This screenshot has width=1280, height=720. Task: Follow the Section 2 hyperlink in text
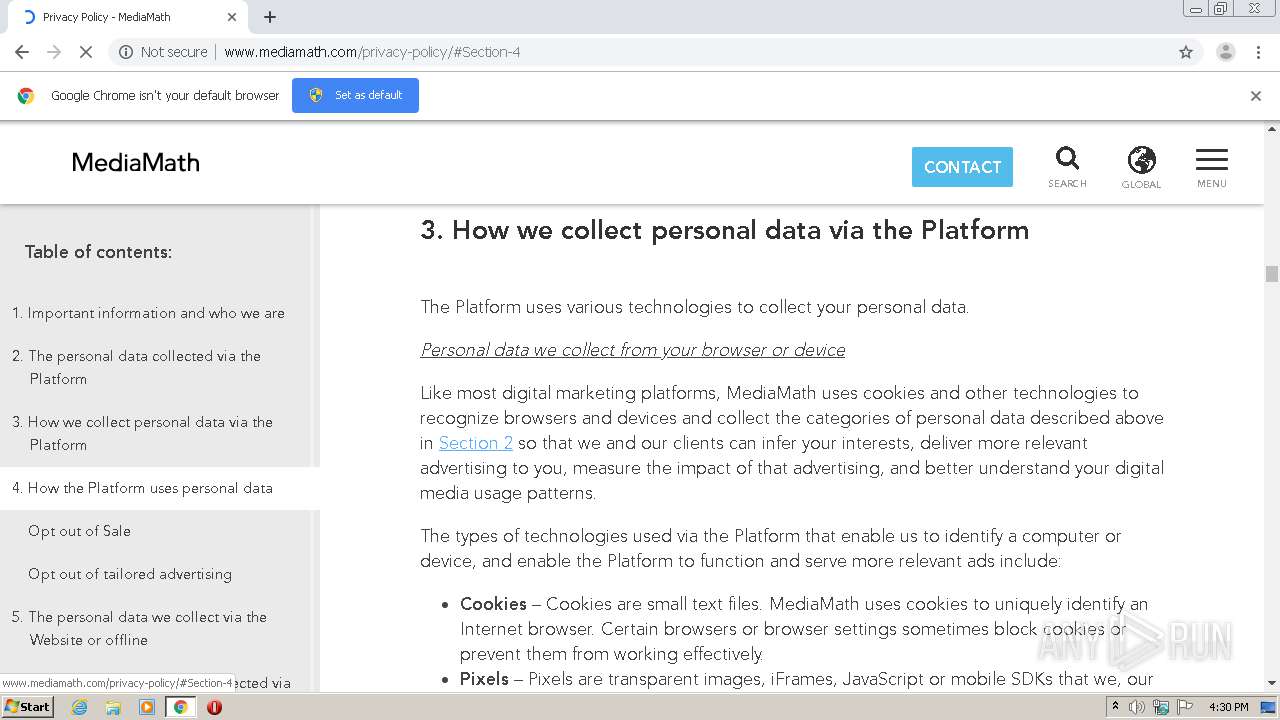tap(476, 443)
